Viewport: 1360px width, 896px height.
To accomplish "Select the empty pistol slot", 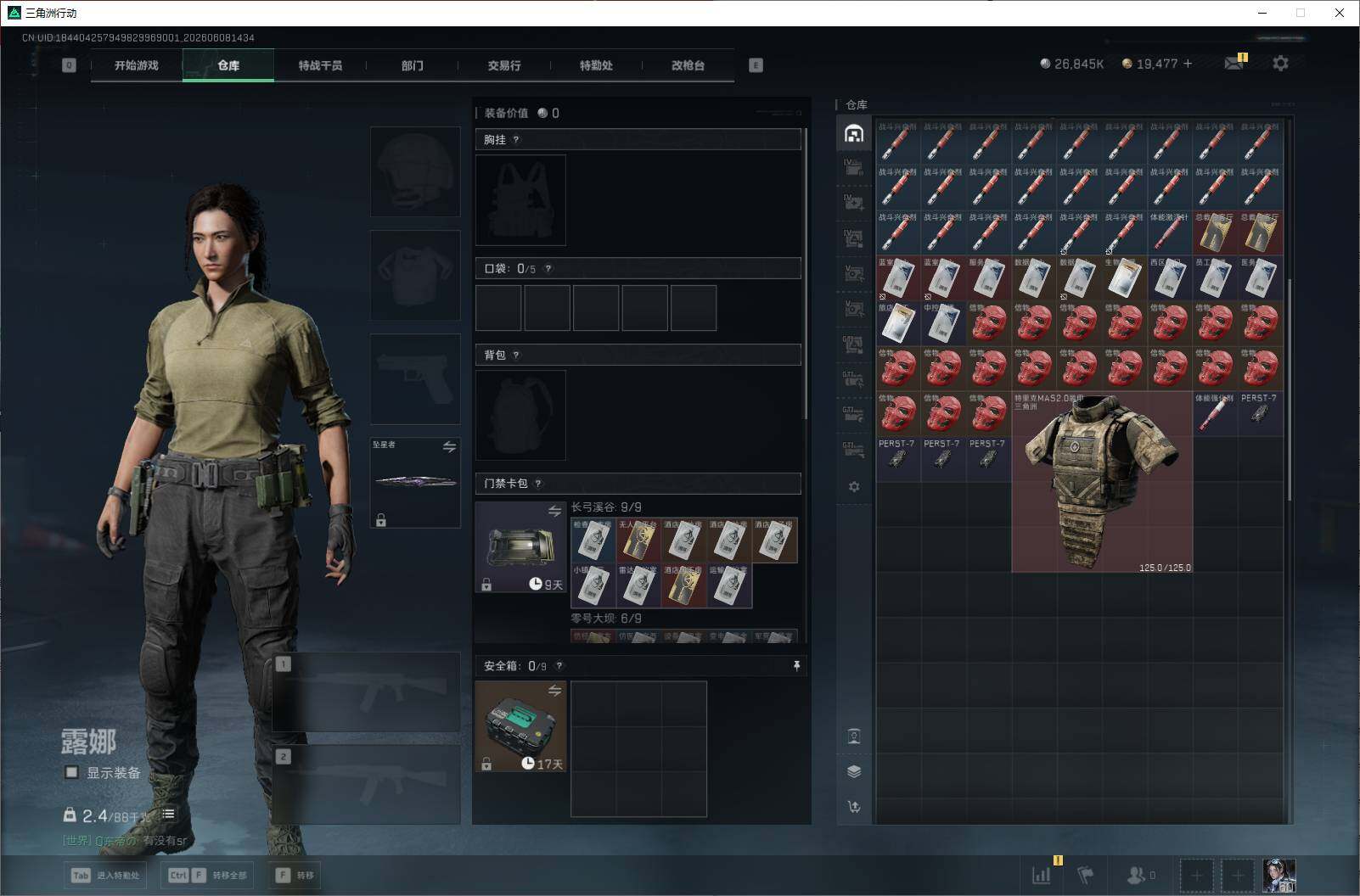I will tap(415, 378).
